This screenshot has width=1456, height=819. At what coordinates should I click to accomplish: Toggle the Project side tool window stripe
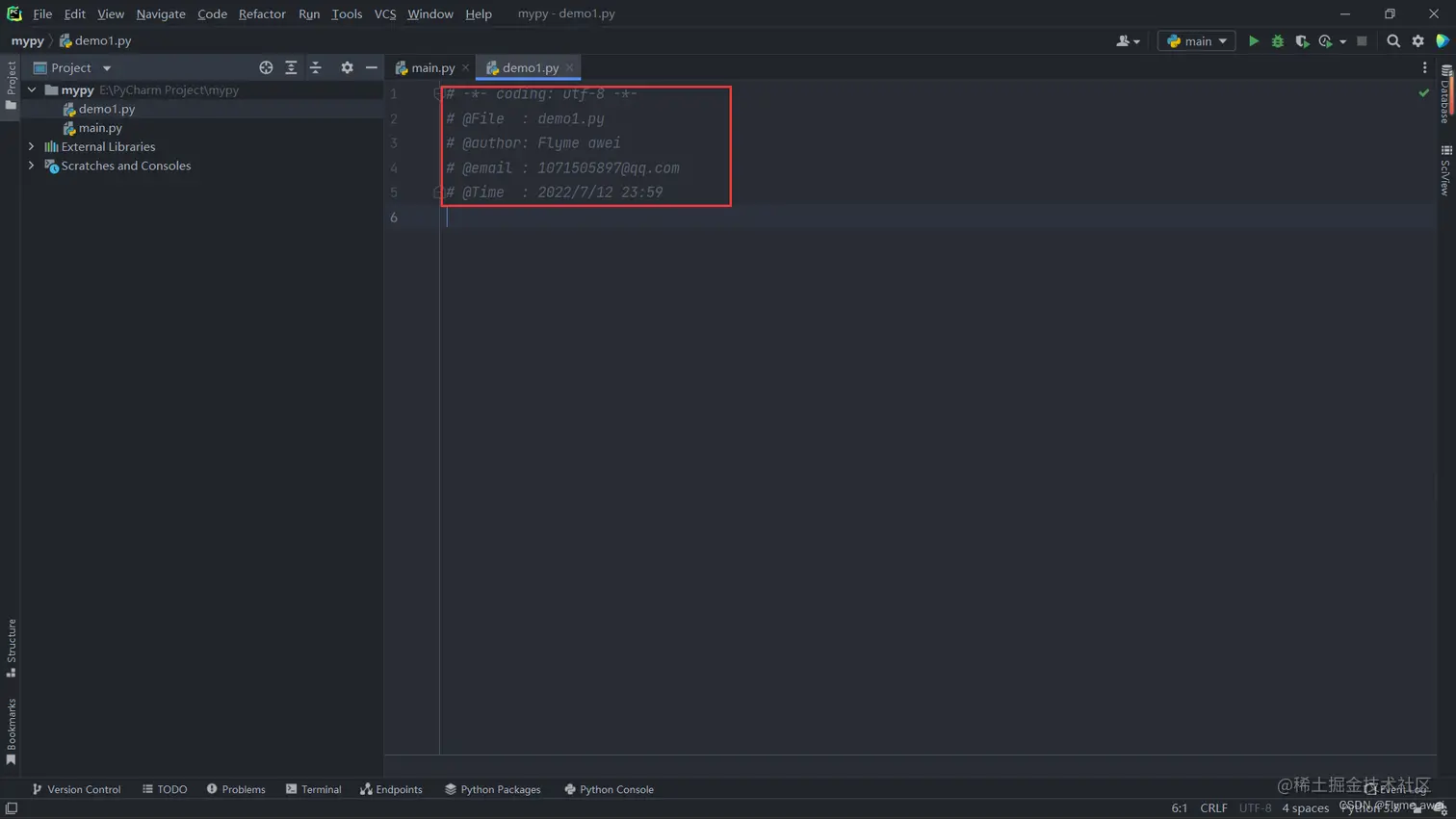click(11, 86)
